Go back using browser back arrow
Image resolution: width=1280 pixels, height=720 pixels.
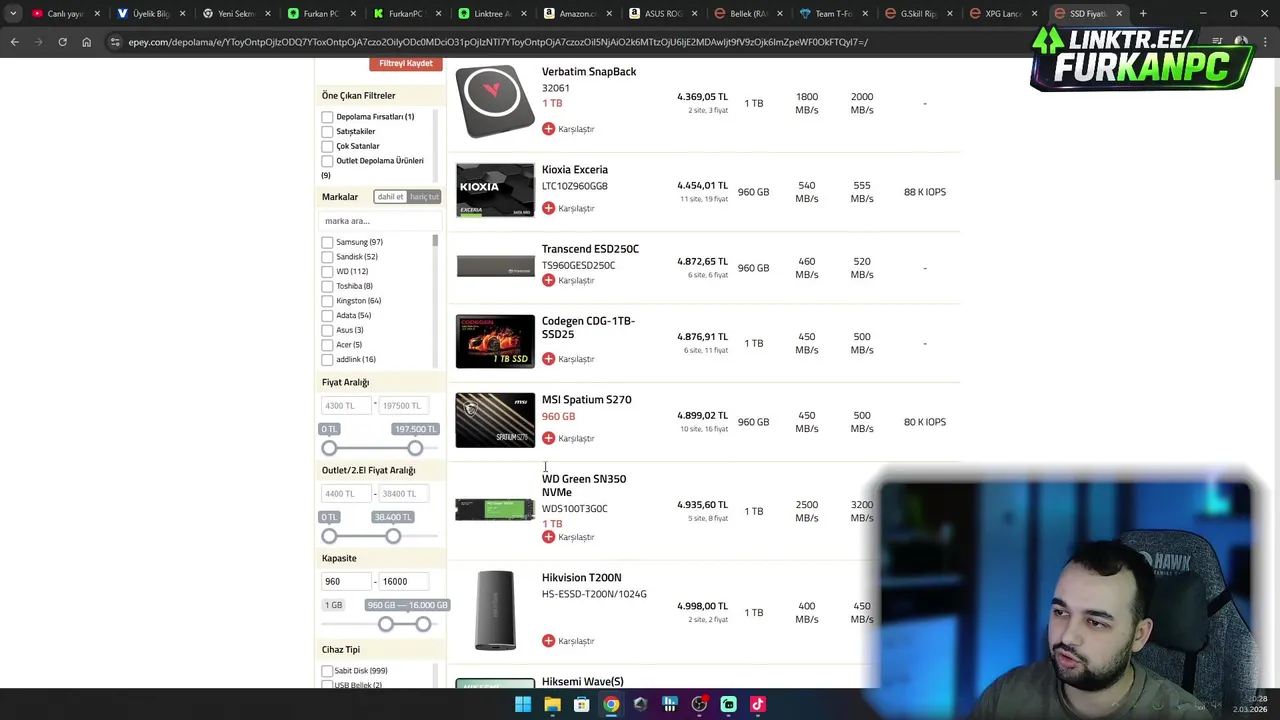pyautogui.click(x=14, y=42)
